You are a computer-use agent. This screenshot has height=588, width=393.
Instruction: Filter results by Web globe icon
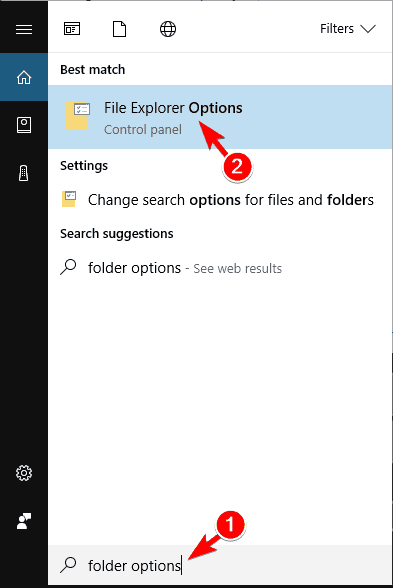pyautogui.click(x=168, y=29)
